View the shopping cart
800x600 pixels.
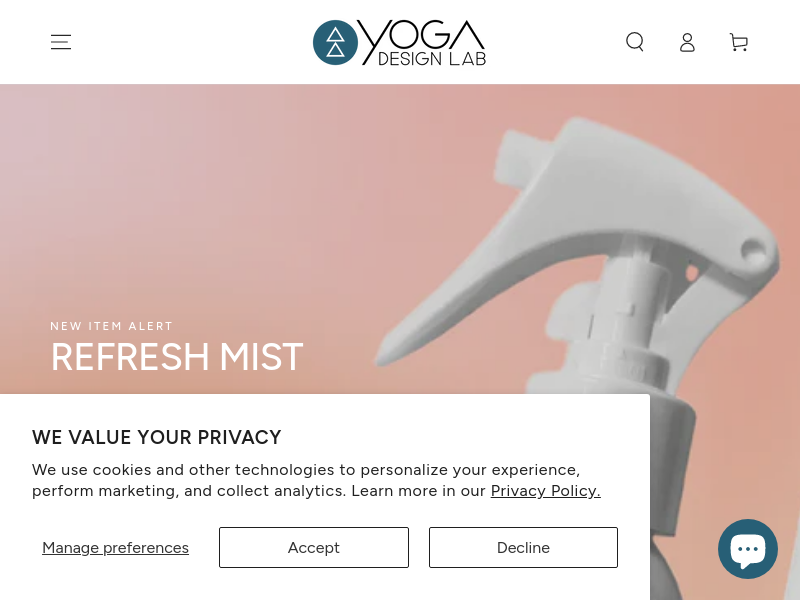click(x=739, y=42)
